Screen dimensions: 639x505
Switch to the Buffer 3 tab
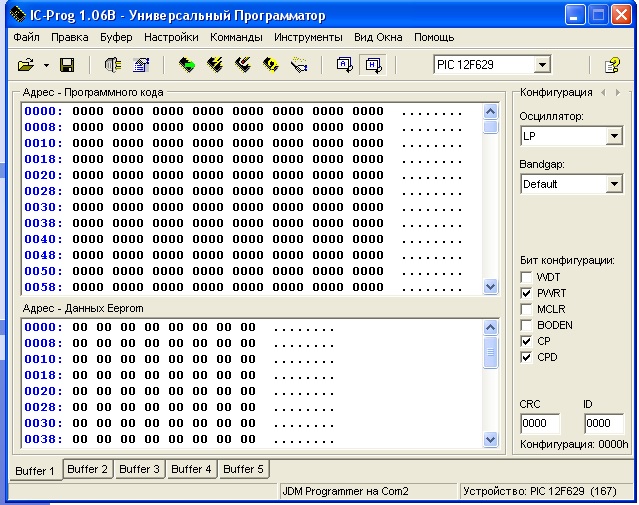click(139, 469)
